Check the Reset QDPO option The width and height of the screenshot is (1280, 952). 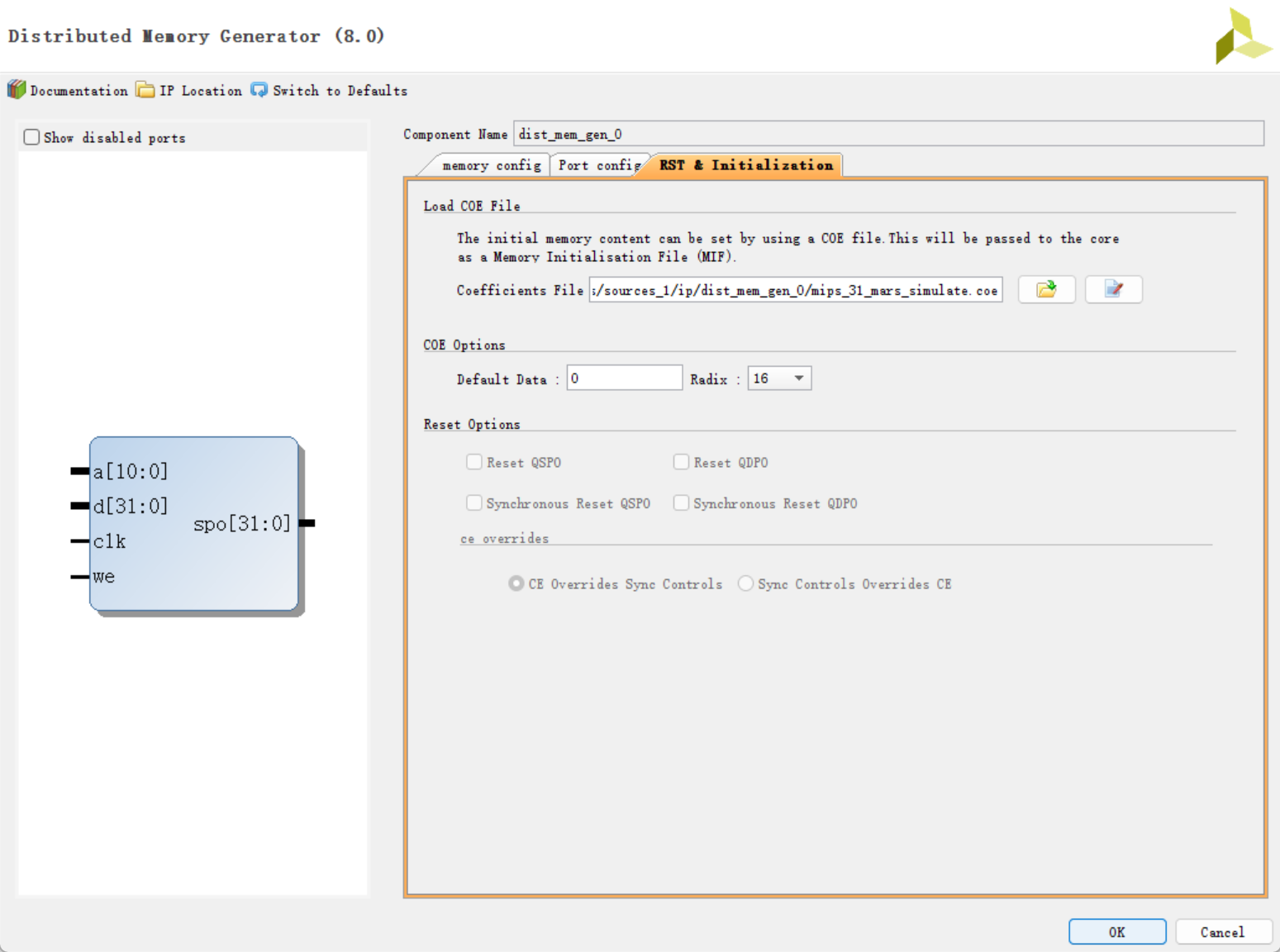point(681,462)
